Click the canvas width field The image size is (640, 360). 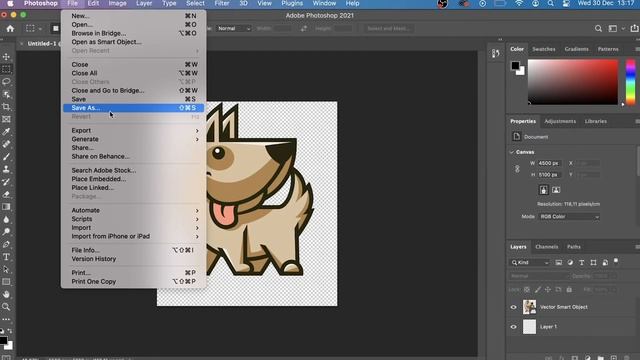548,163
